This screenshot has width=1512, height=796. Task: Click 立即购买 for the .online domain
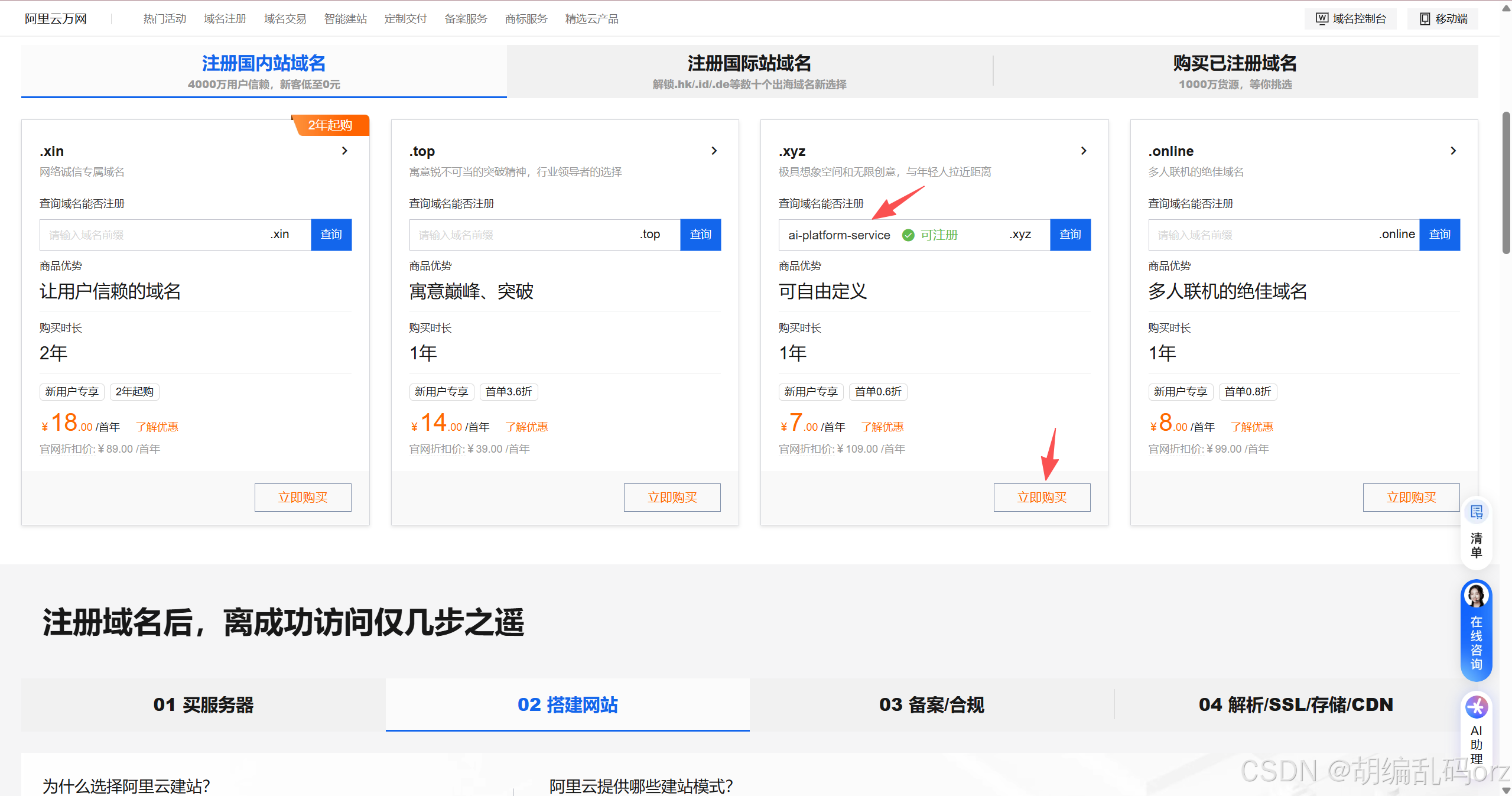point(1410,497)
